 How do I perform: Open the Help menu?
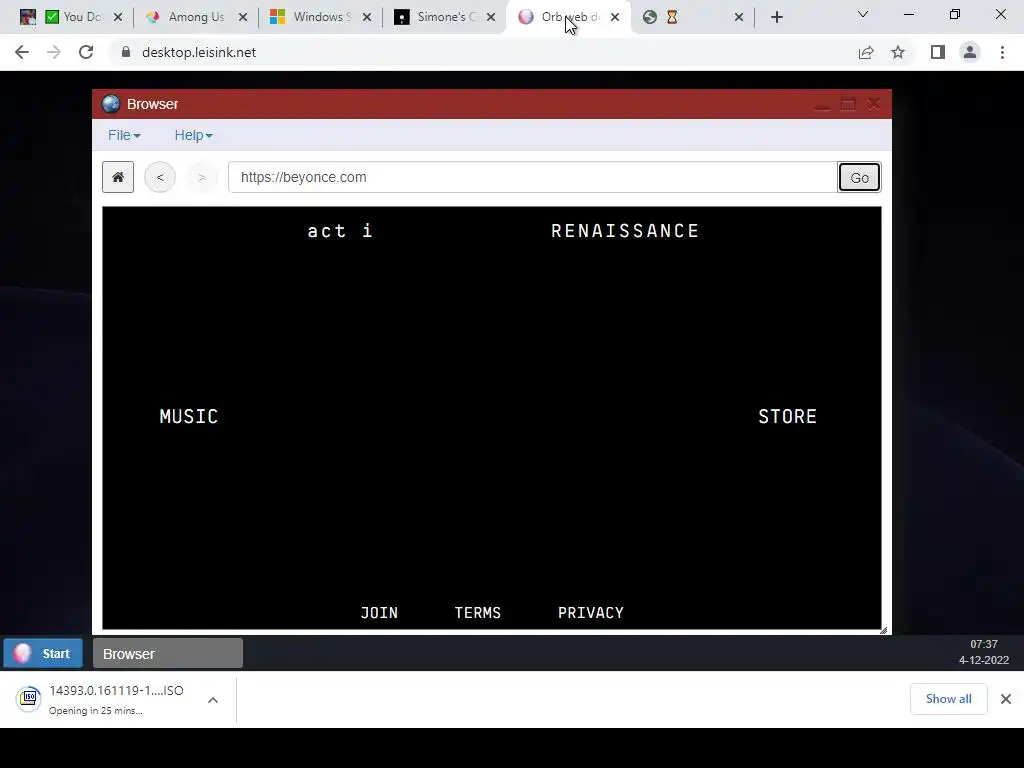pos(193,135)
